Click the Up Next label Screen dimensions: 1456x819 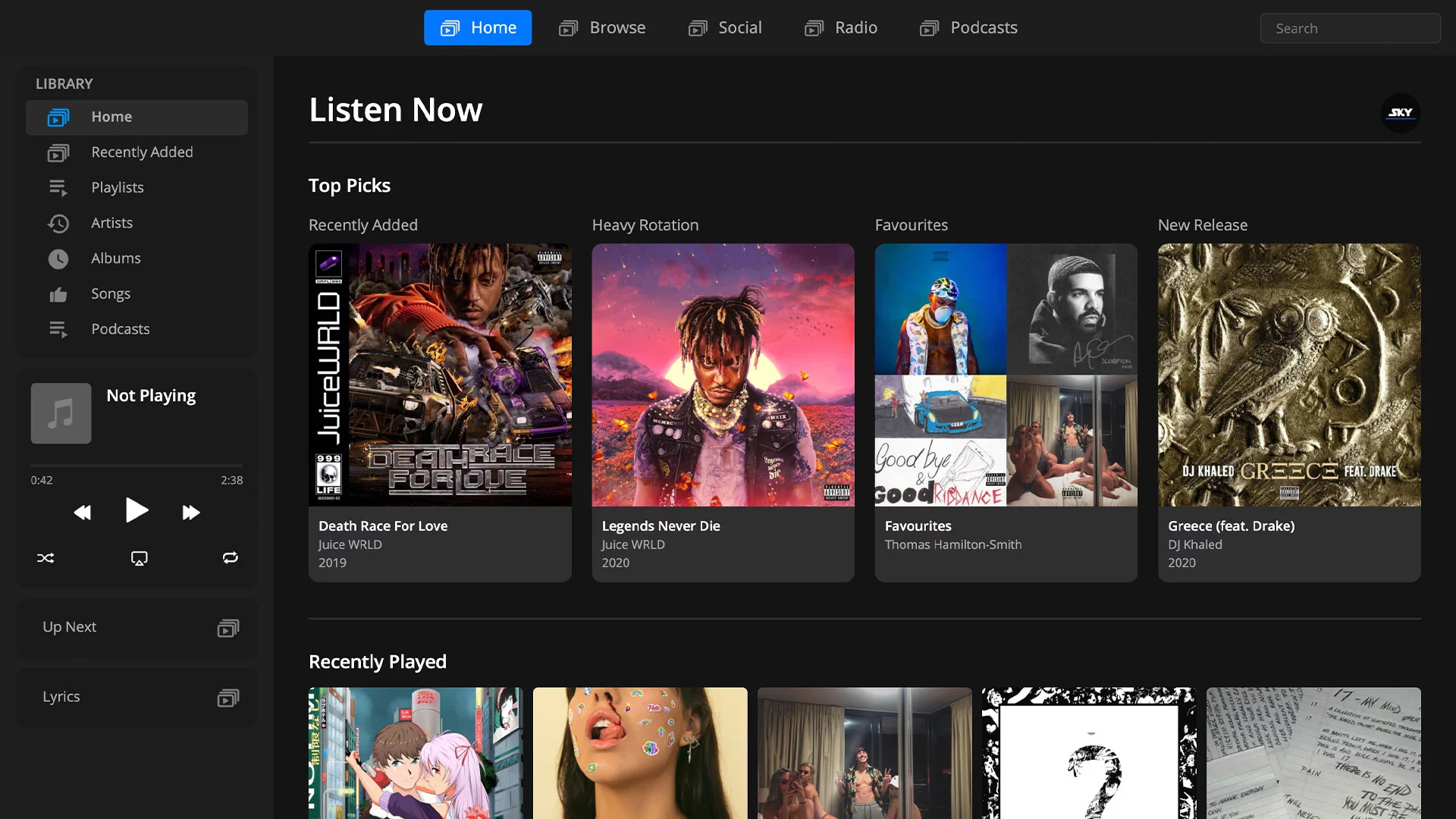(69, 627)
